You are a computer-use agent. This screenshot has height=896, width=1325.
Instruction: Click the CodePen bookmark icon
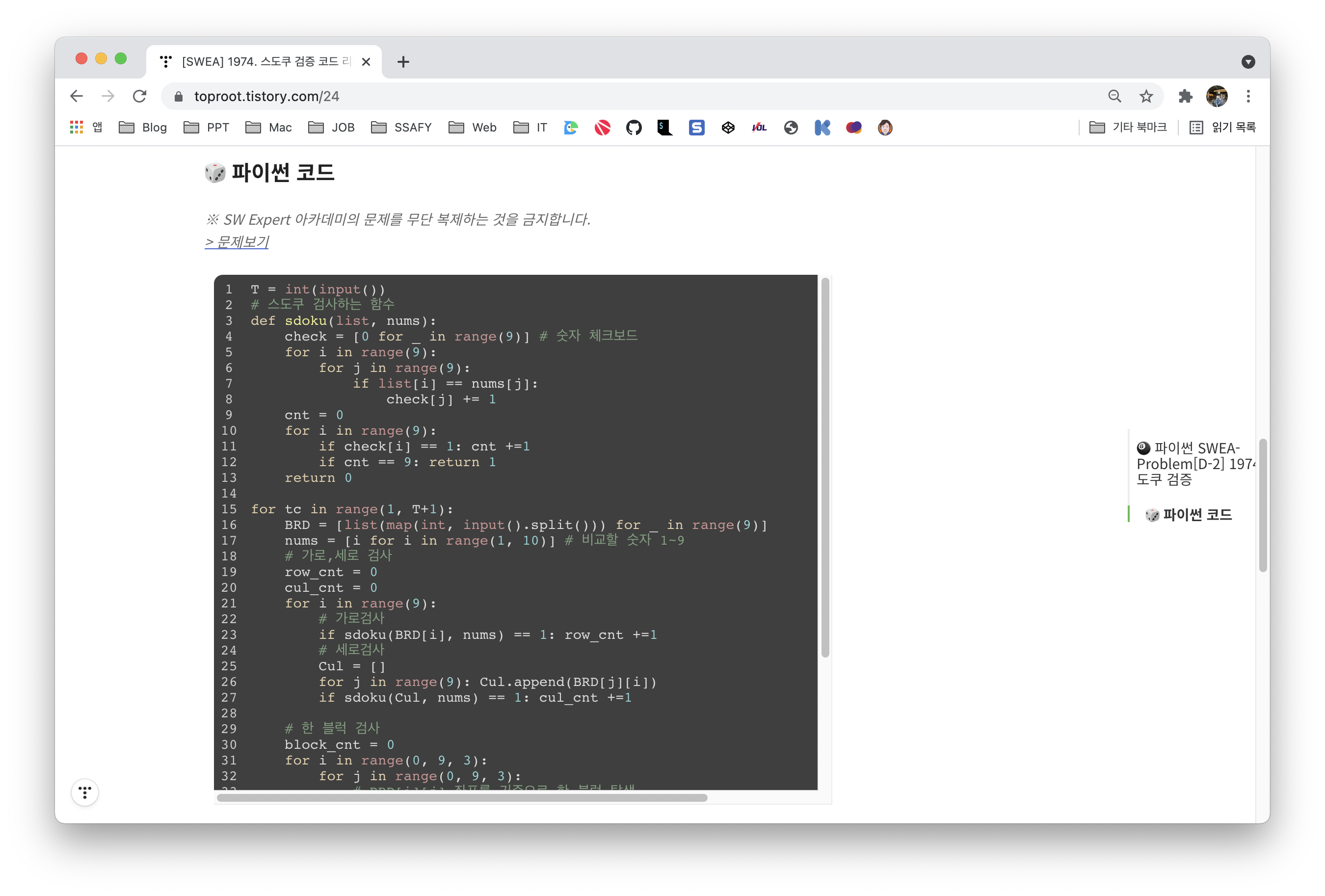[727, 128]
